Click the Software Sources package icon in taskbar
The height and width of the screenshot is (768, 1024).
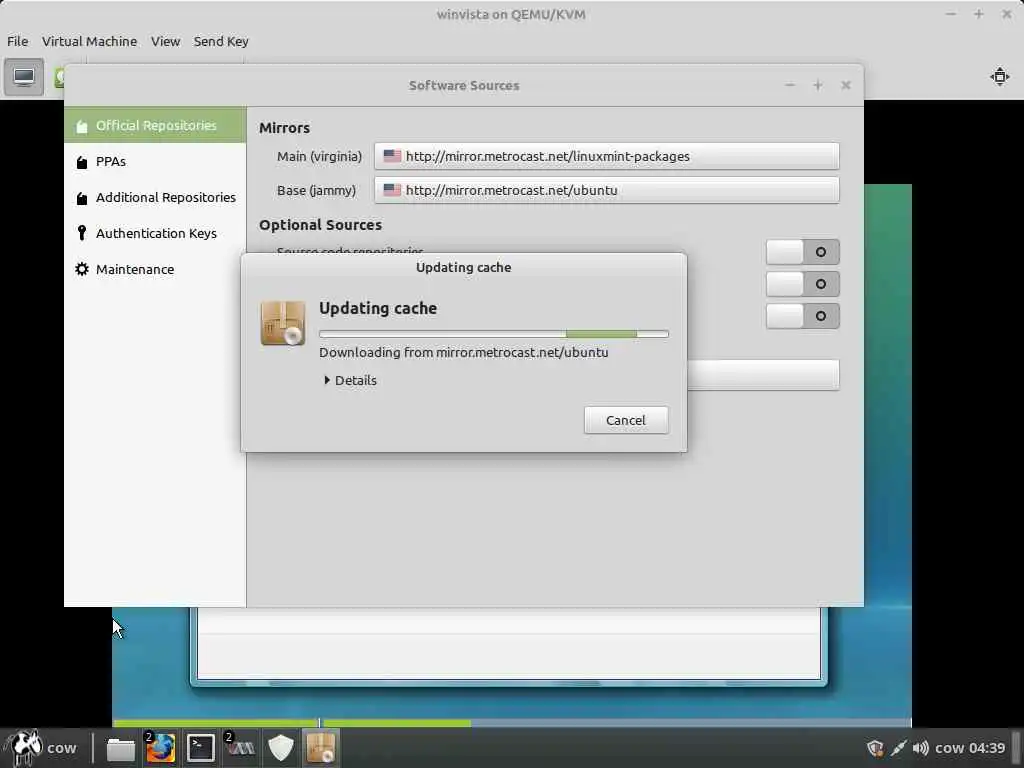320,748
